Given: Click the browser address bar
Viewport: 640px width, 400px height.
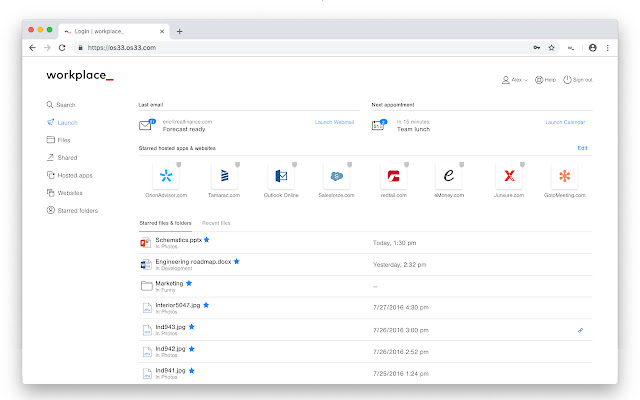Looking at the screenshot, I should pos(302,48).
